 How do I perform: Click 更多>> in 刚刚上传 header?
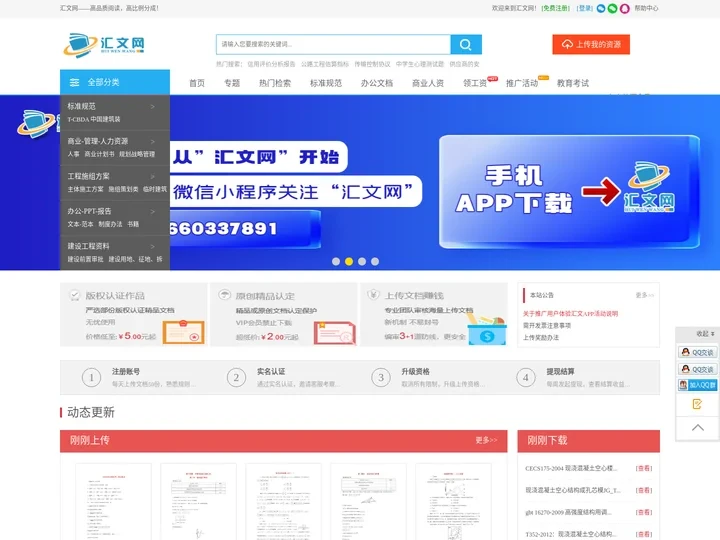coord(486,440)
